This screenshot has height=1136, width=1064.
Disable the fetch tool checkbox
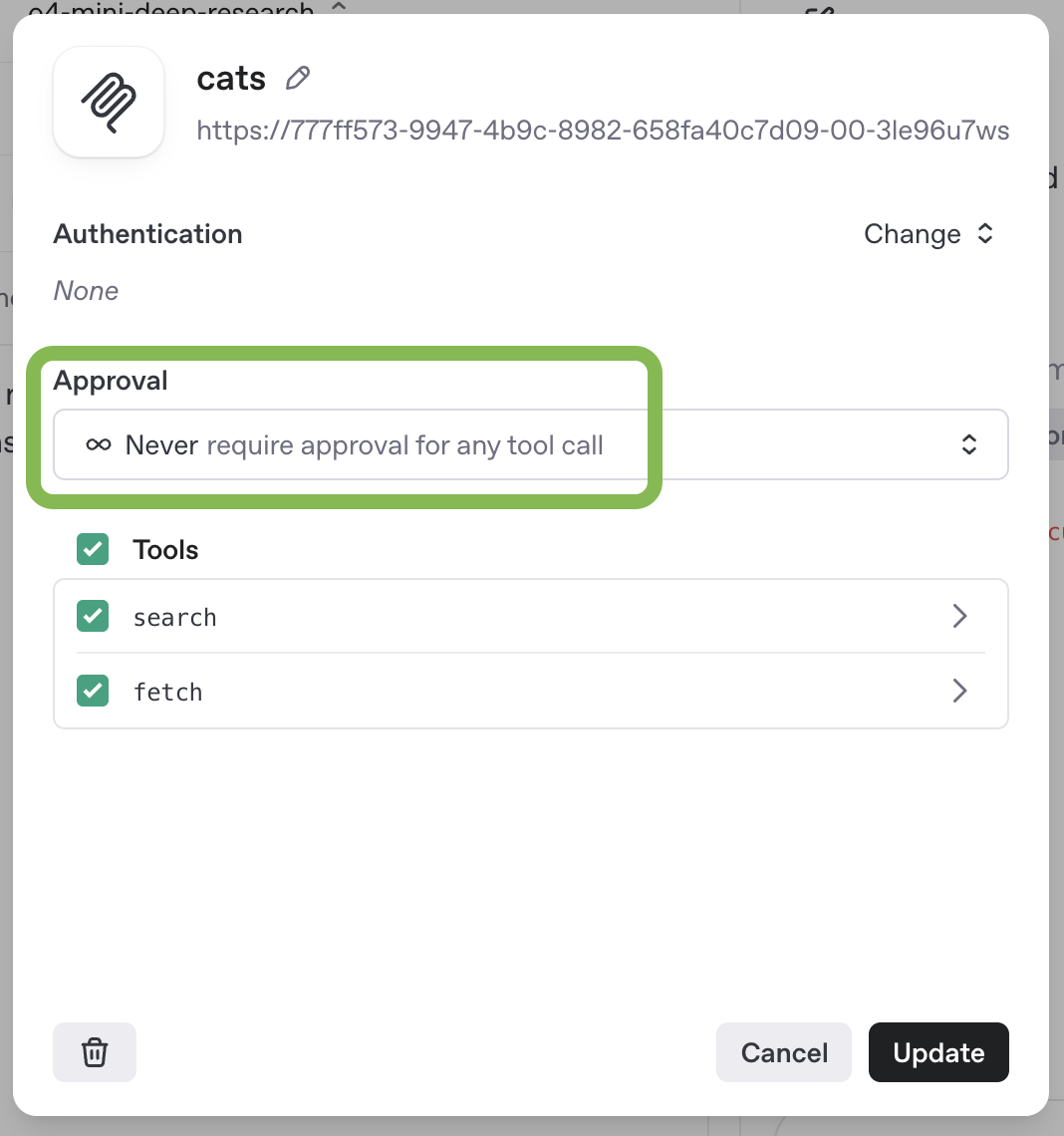pyautogui.click(x=93, y=691)
